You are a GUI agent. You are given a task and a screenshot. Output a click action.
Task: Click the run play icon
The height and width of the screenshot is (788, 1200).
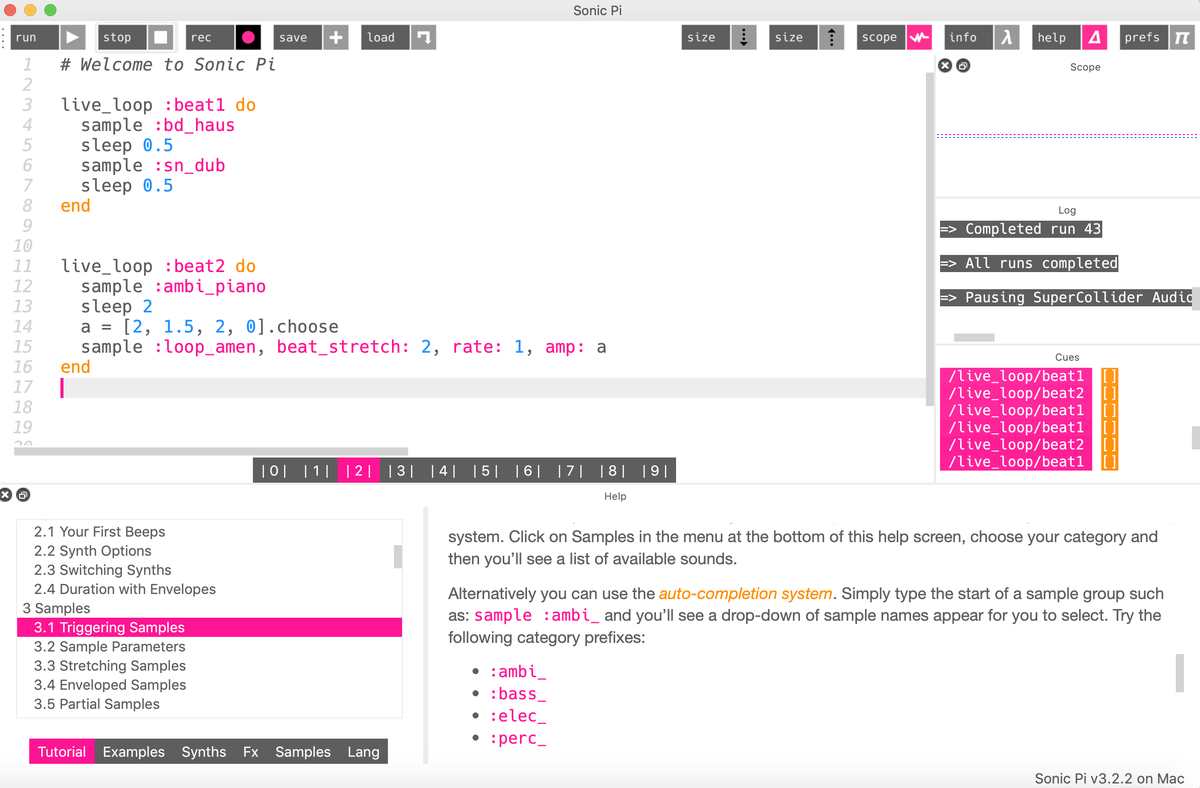(72, 38)
